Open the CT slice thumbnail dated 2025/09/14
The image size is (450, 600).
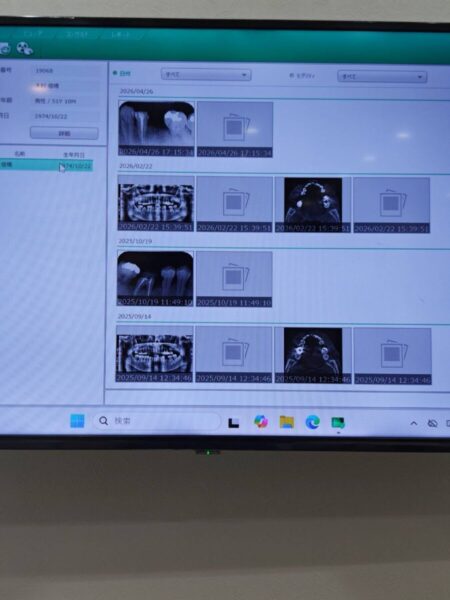pyautogui.click(x=313, y=355)
